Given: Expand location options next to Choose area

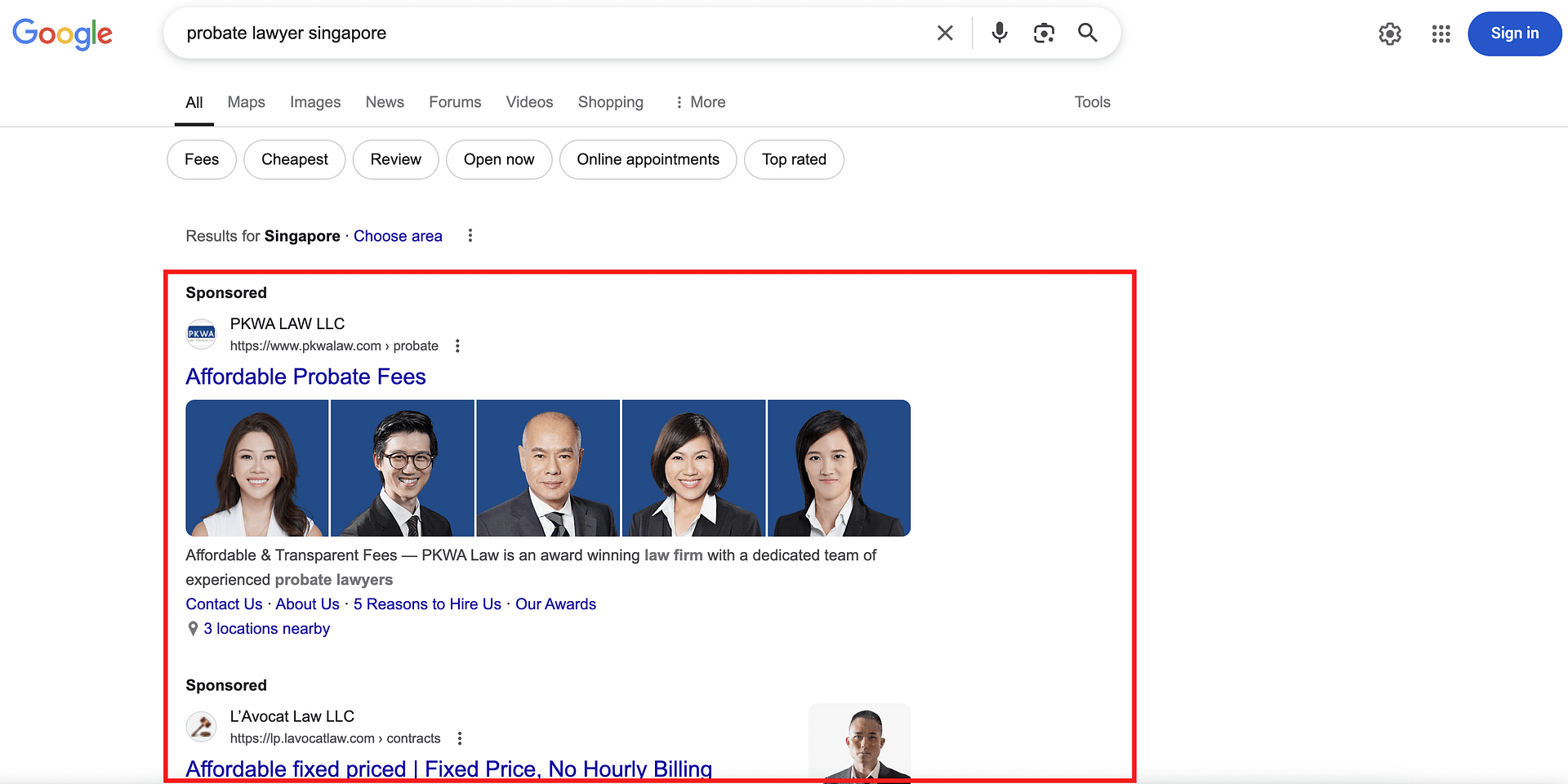Looking at the screenshot, I should tap(470, 236).
